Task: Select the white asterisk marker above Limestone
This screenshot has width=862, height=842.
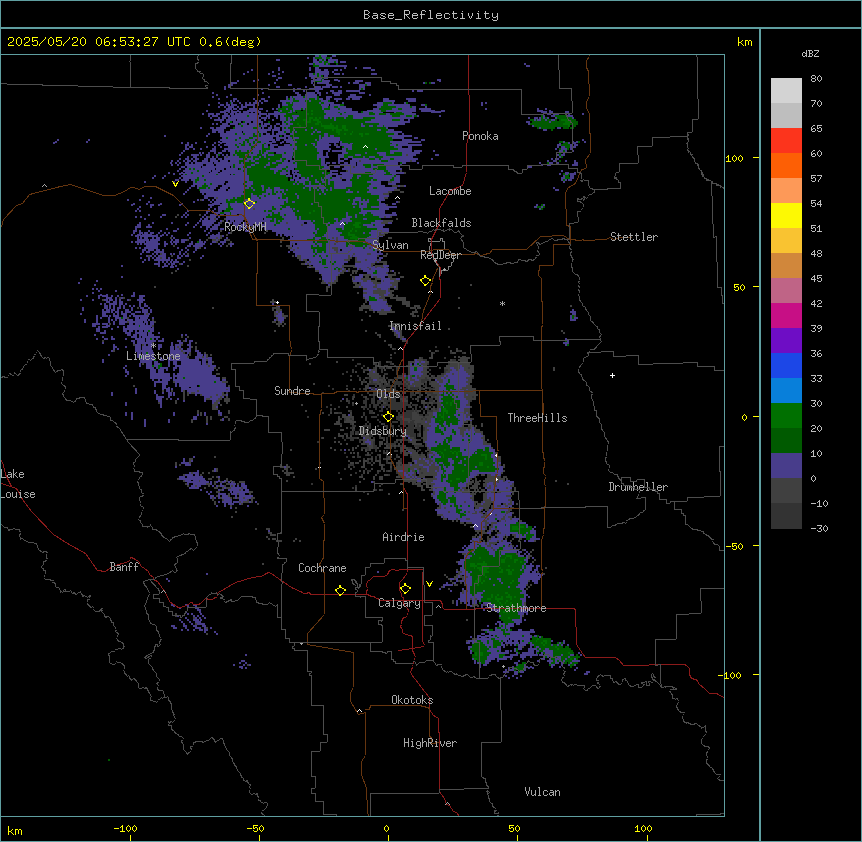Action: click(x=153, y=346)
